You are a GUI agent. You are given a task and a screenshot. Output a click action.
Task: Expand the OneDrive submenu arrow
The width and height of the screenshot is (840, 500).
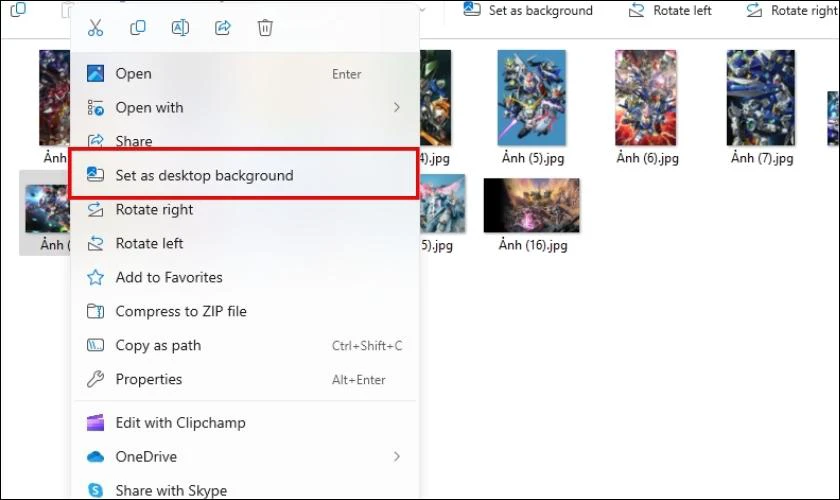[x=397, y=457]
